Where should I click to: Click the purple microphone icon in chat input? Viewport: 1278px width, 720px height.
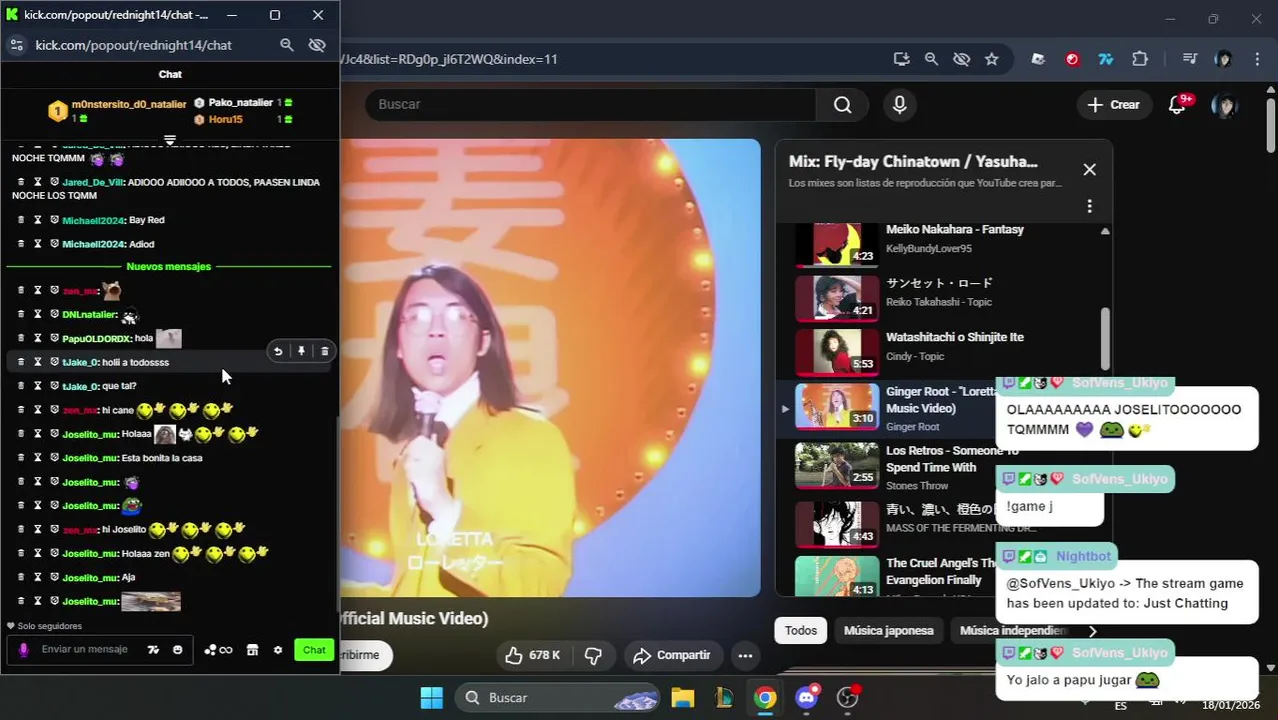click(23, 650)
